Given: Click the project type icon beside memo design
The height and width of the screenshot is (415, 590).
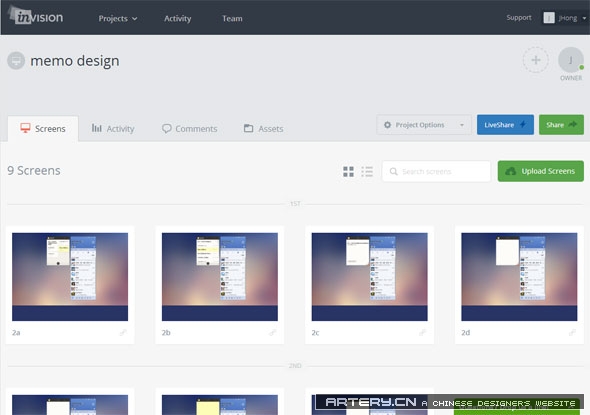Looking at the screenshot, I should pos(16,61).
